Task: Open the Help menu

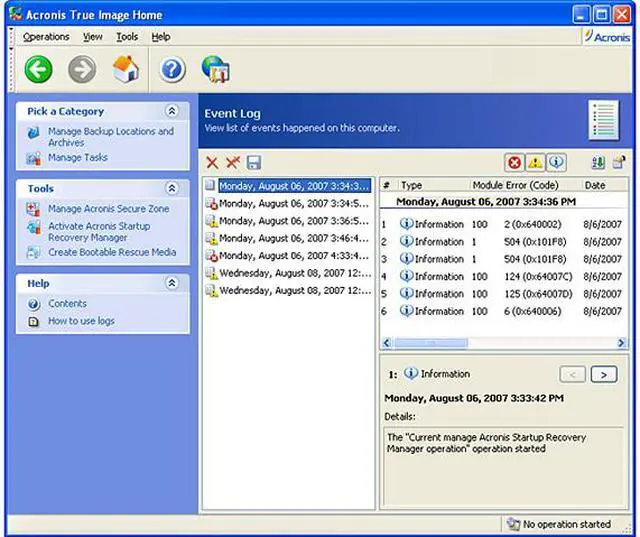Action: tap(161, 37)
